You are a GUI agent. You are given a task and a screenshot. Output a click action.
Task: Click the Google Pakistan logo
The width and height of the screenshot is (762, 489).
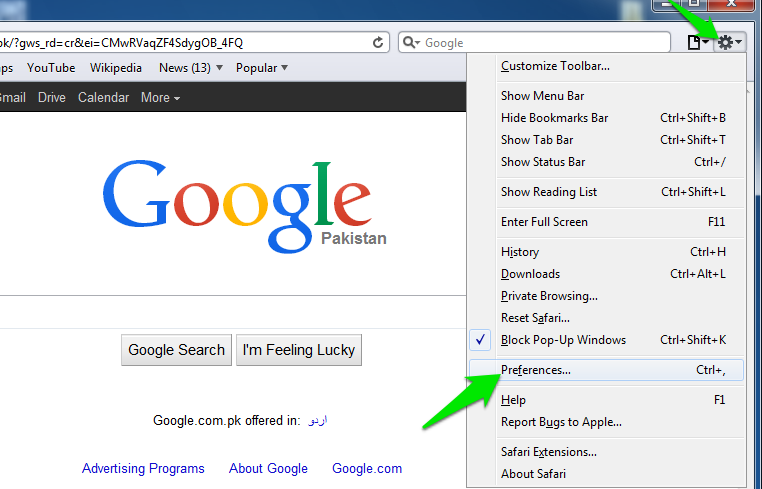(244, 207)
